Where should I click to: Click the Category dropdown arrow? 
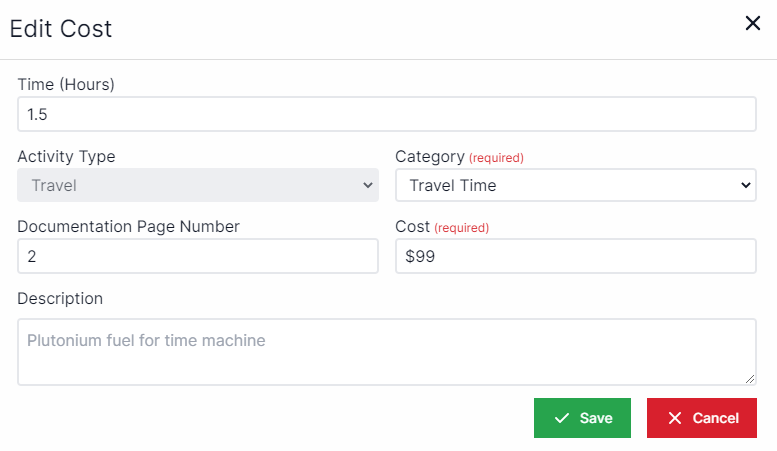[745, 185]
